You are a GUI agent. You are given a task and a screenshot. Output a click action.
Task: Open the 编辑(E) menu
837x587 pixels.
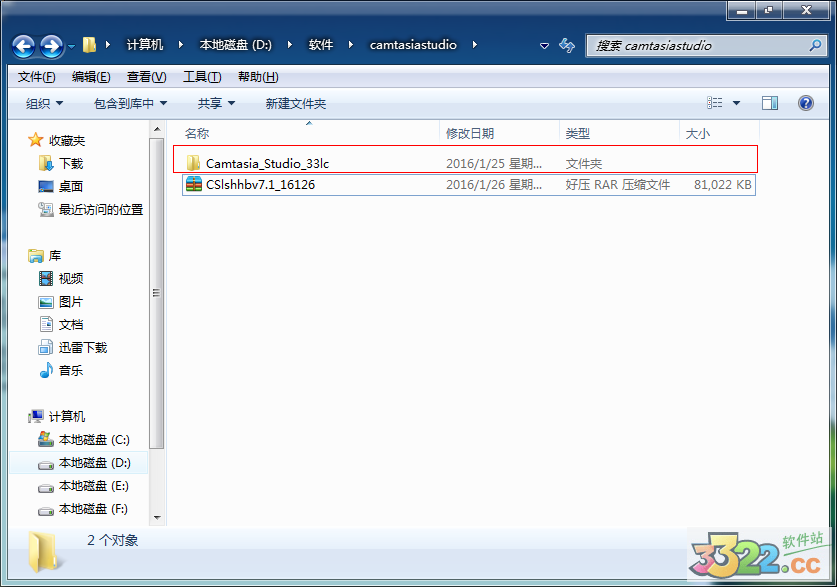click(91, 77)
